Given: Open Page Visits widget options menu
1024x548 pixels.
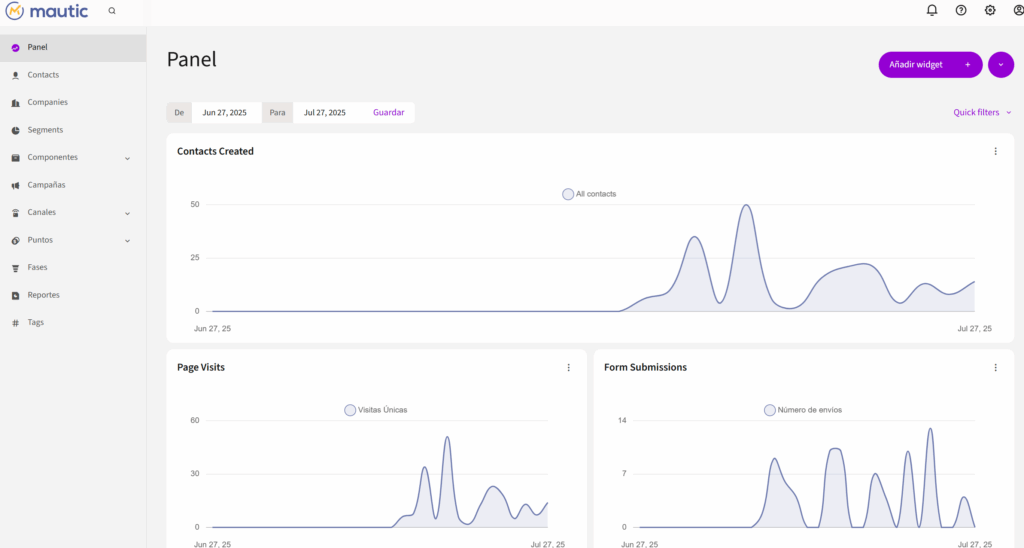Looking at the screenshot, I should (x=568, y=368).
